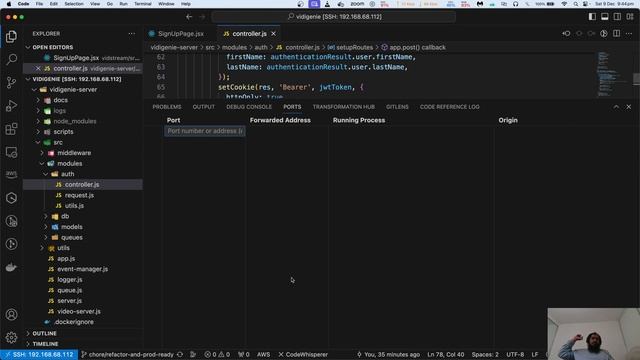Switch to the Problems panel tab
The height and width of the screenshot is (360, 640).
pyautogui.click(x=167, y=107)
